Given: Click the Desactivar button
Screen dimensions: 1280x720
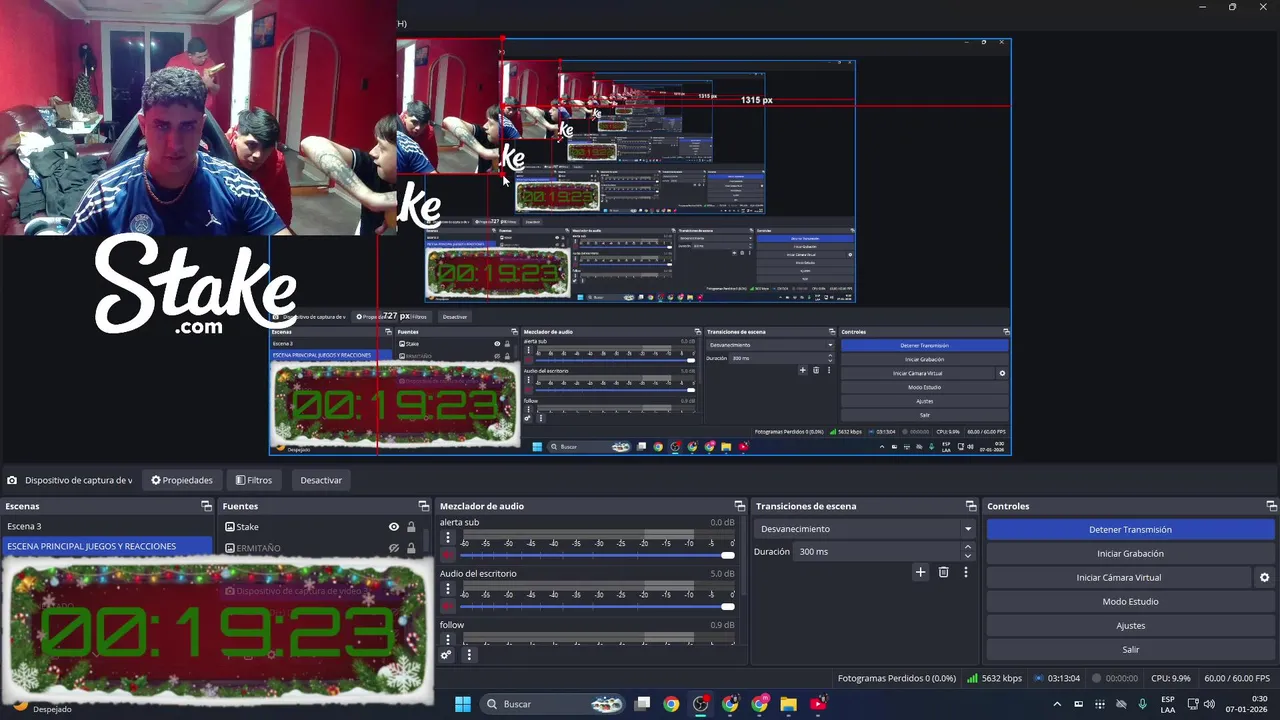Looking at the screenshot, I should (x=321, y=480).
